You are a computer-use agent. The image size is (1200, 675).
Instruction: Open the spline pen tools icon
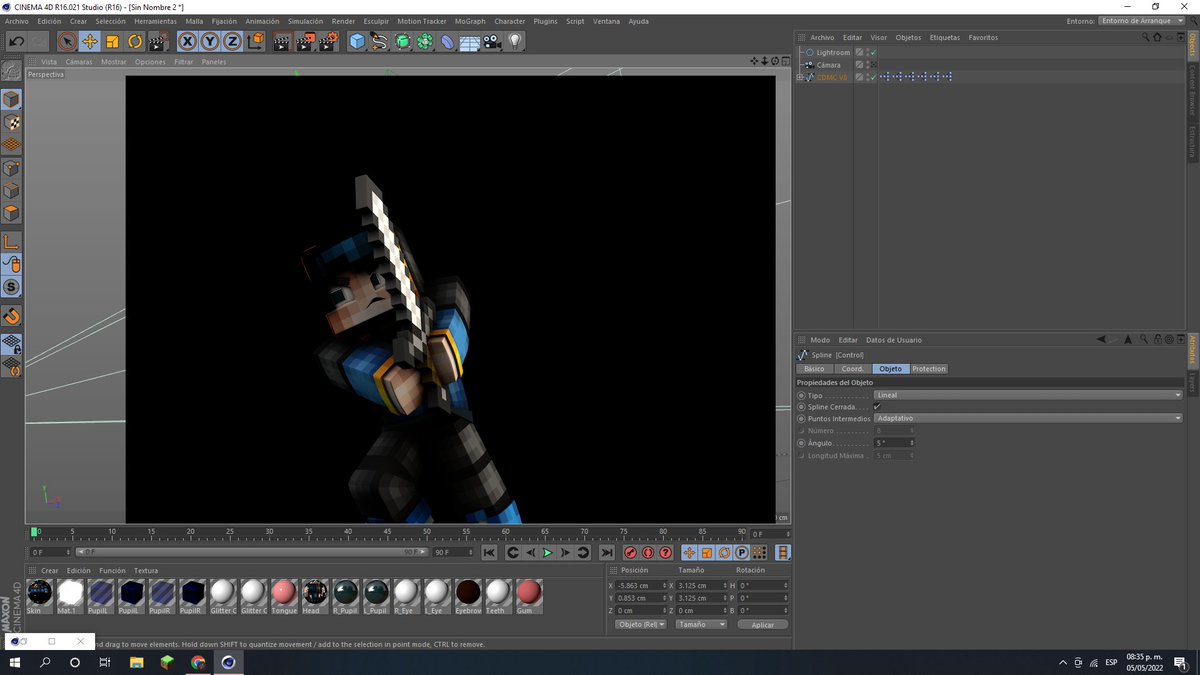(380, 41)
